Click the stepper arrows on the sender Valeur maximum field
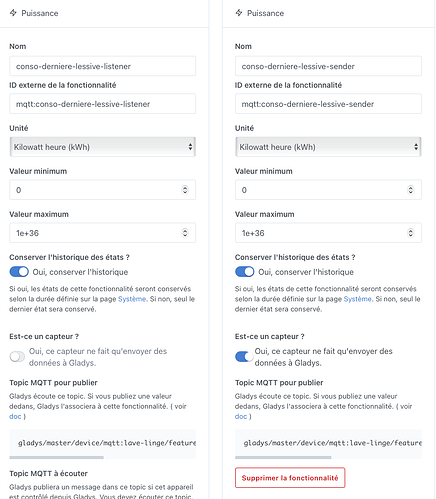The height and width of the screenshot is (499, 436). (x=411, y=233)
